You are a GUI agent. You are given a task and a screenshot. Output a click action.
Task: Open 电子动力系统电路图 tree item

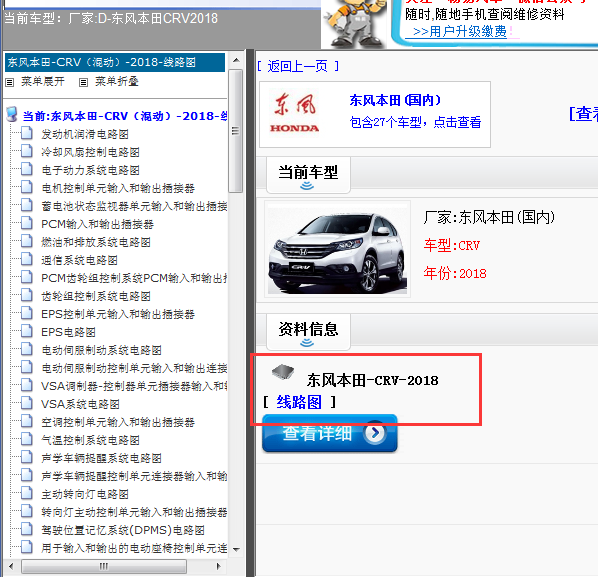click(90, 170)
